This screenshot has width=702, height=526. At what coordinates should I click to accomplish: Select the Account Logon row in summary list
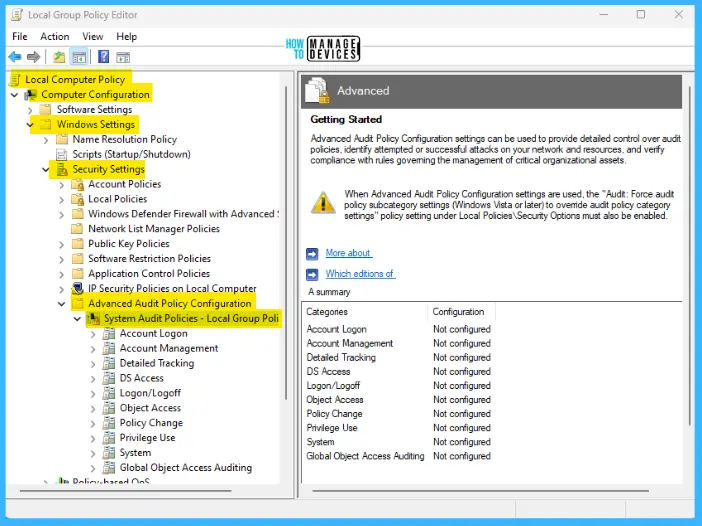click(x=398, y=329)
